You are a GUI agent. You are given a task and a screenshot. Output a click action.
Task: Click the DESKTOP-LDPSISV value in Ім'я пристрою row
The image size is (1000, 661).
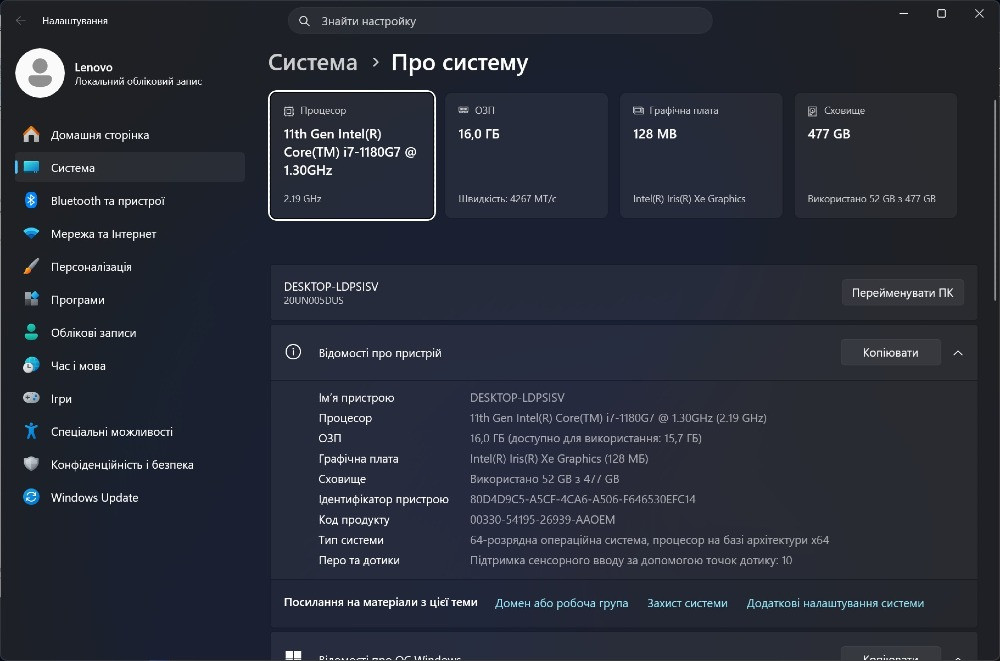coord(517,397)
